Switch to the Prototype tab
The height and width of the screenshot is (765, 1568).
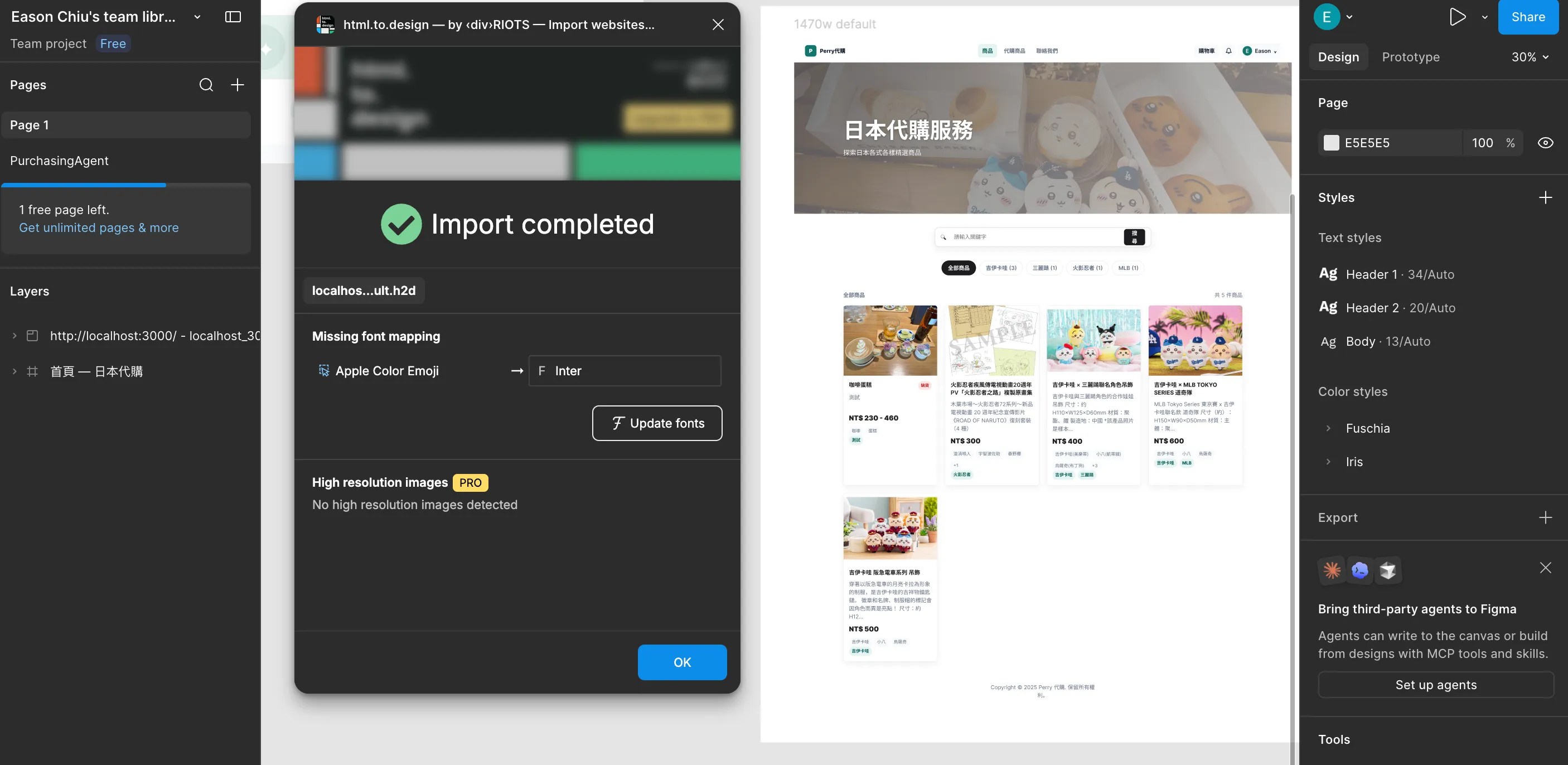pos(1410,57)
